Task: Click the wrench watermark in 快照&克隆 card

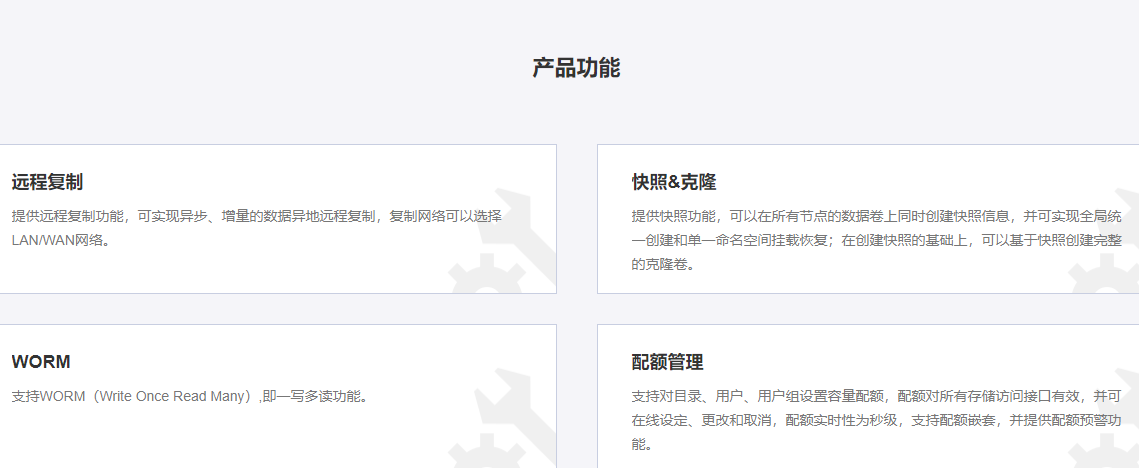Action: [x=1105, y=258]
